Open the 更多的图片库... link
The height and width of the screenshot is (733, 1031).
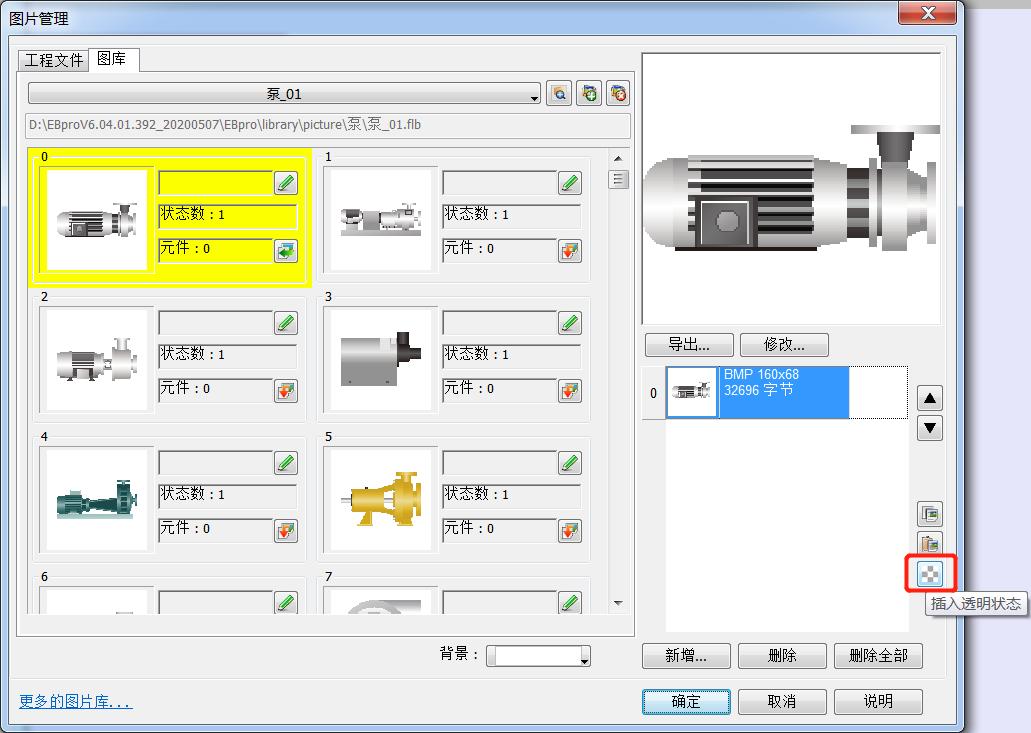pos(76,702)
